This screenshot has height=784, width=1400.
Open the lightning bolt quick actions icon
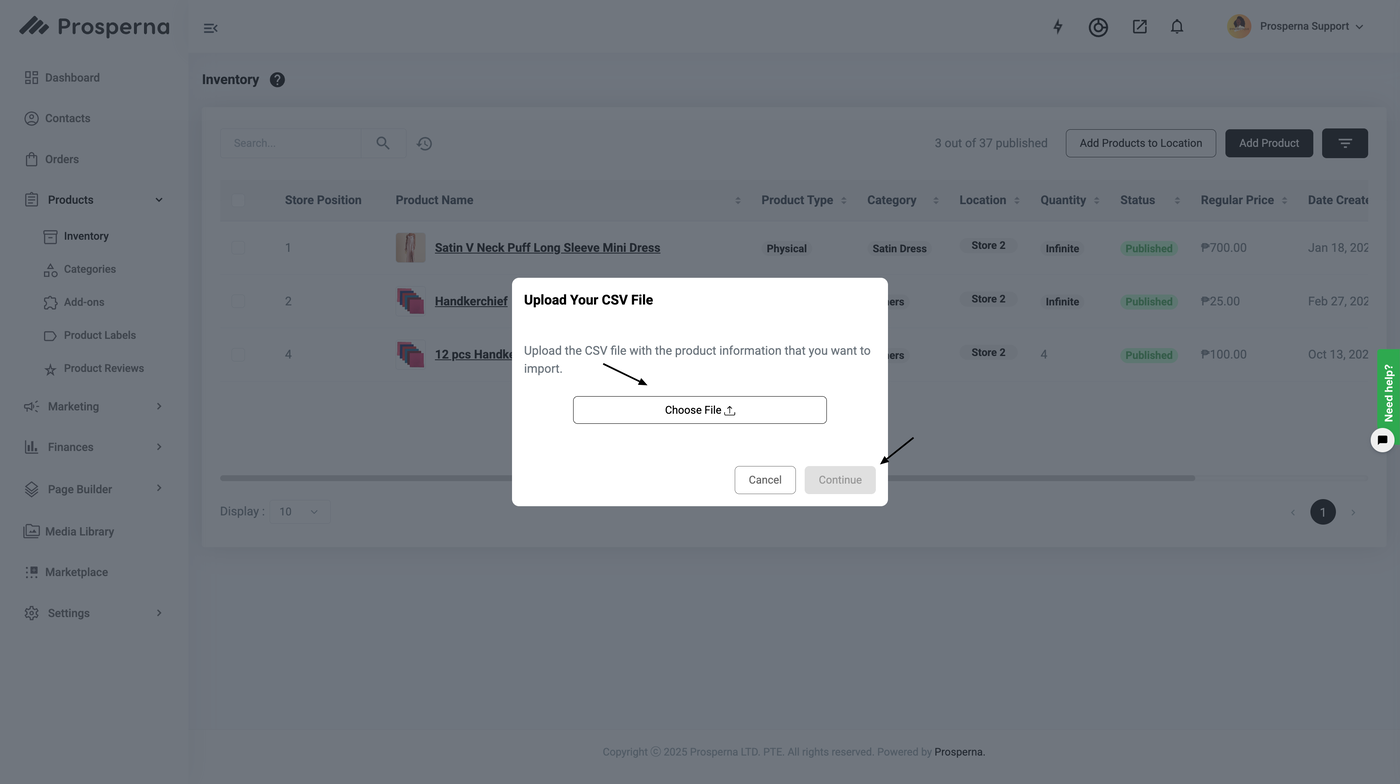pyautogui.click(x=1058, y=27)
